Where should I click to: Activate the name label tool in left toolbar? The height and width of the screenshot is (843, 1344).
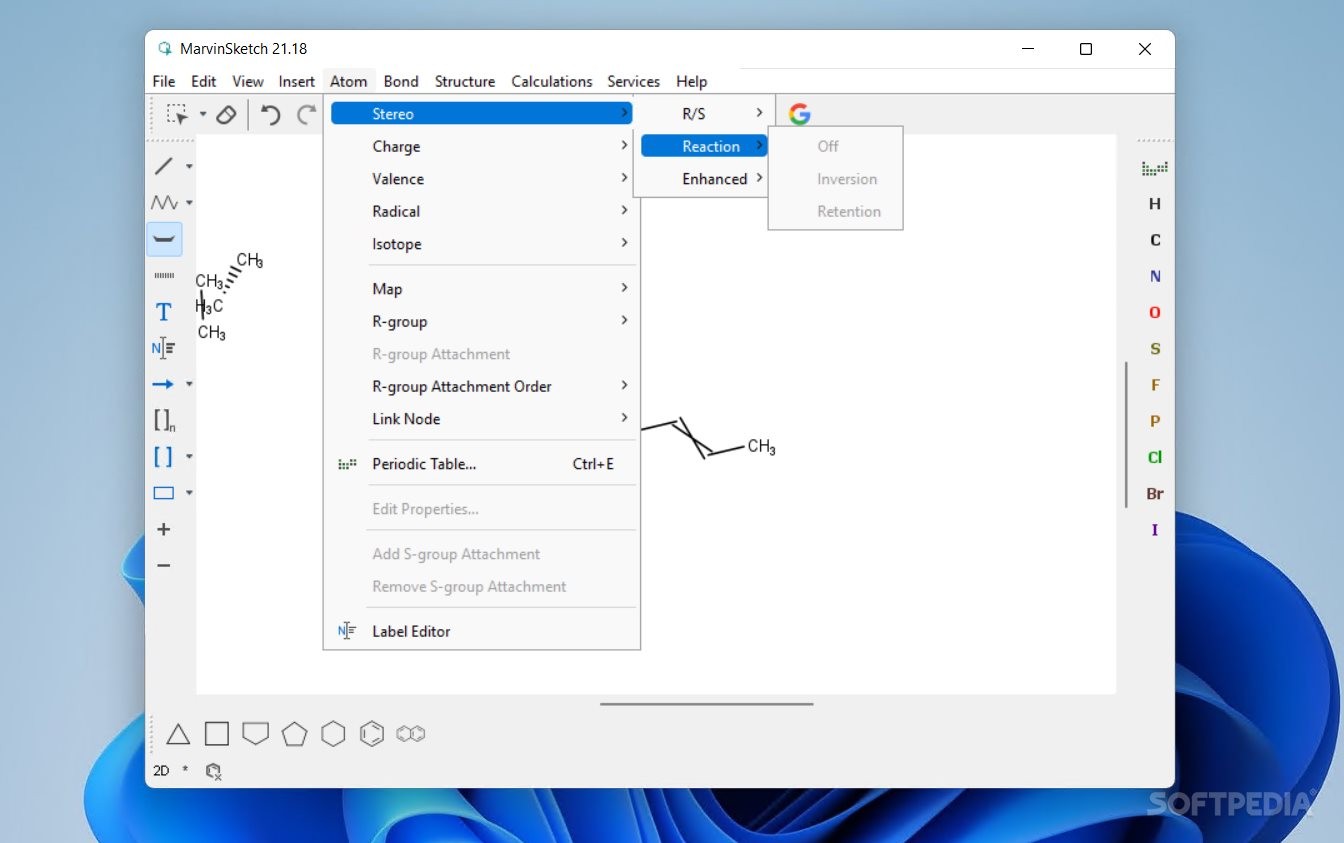[x=164, y=348]
